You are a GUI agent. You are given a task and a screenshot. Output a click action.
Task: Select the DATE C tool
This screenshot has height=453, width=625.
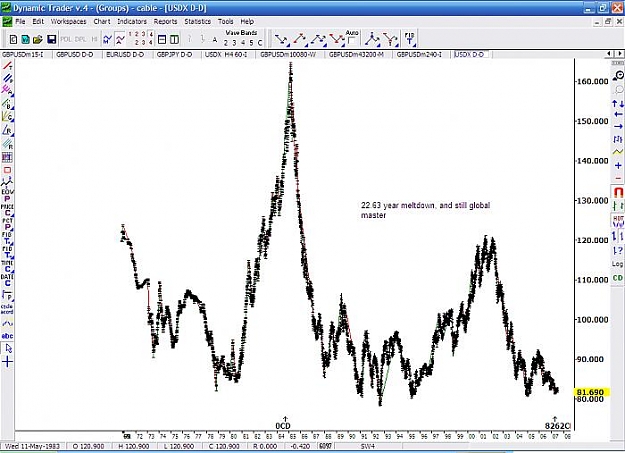tap(7, 280)
